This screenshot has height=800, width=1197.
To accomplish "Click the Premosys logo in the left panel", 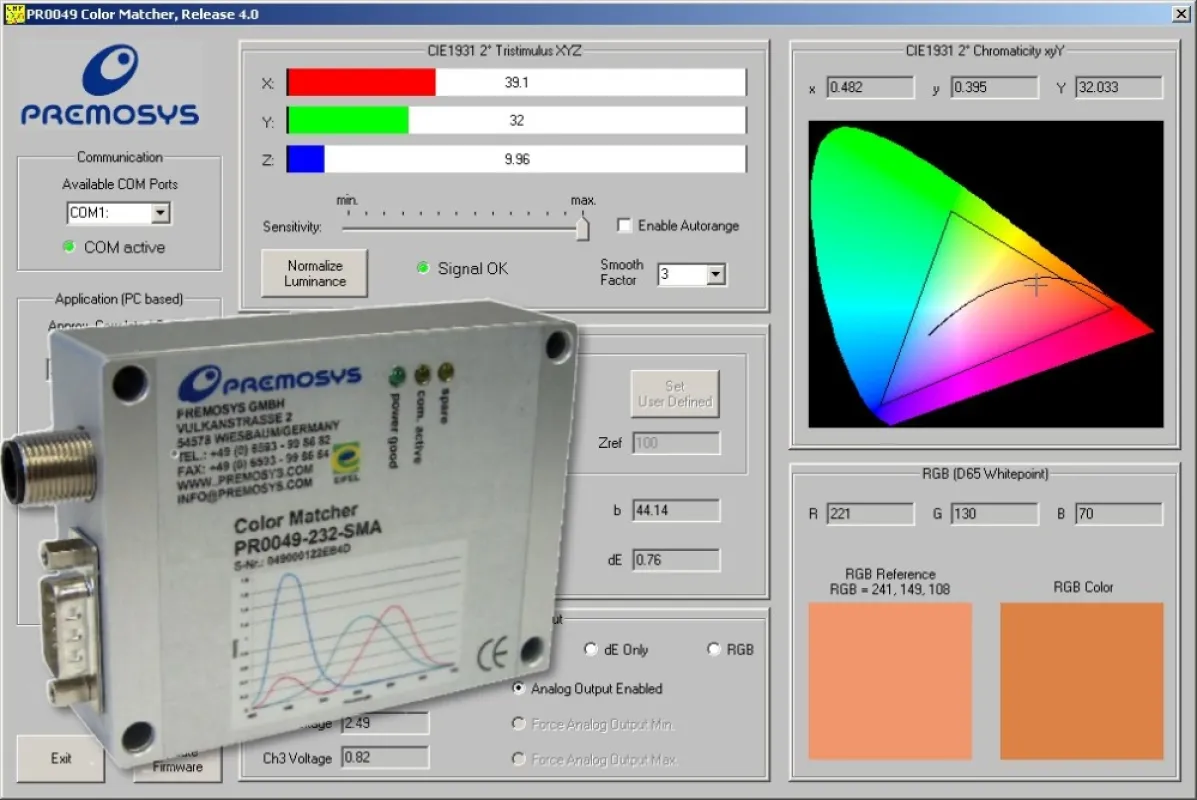I will pos(110,85).
